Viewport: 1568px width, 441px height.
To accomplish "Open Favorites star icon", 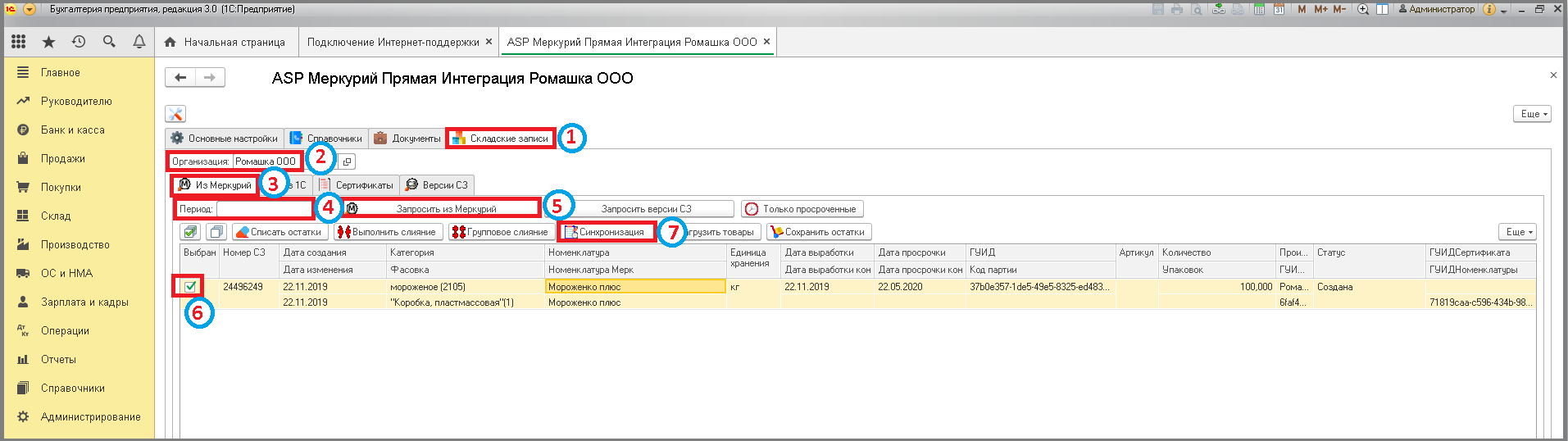I will tap(48, 41).
